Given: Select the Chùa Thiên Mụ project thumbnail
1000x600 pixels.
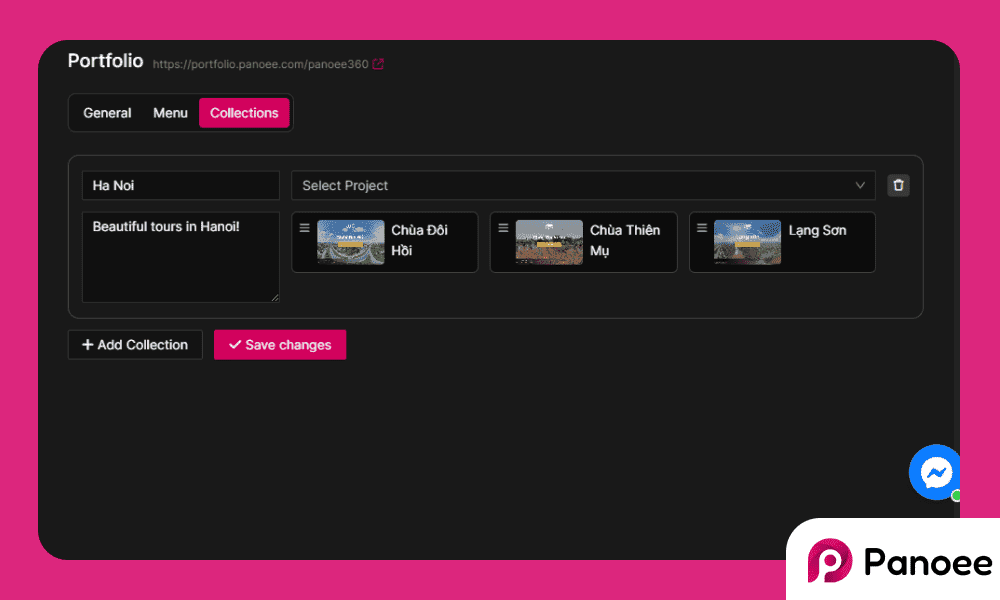Looking at the screenshot, I should coord(549,242).
